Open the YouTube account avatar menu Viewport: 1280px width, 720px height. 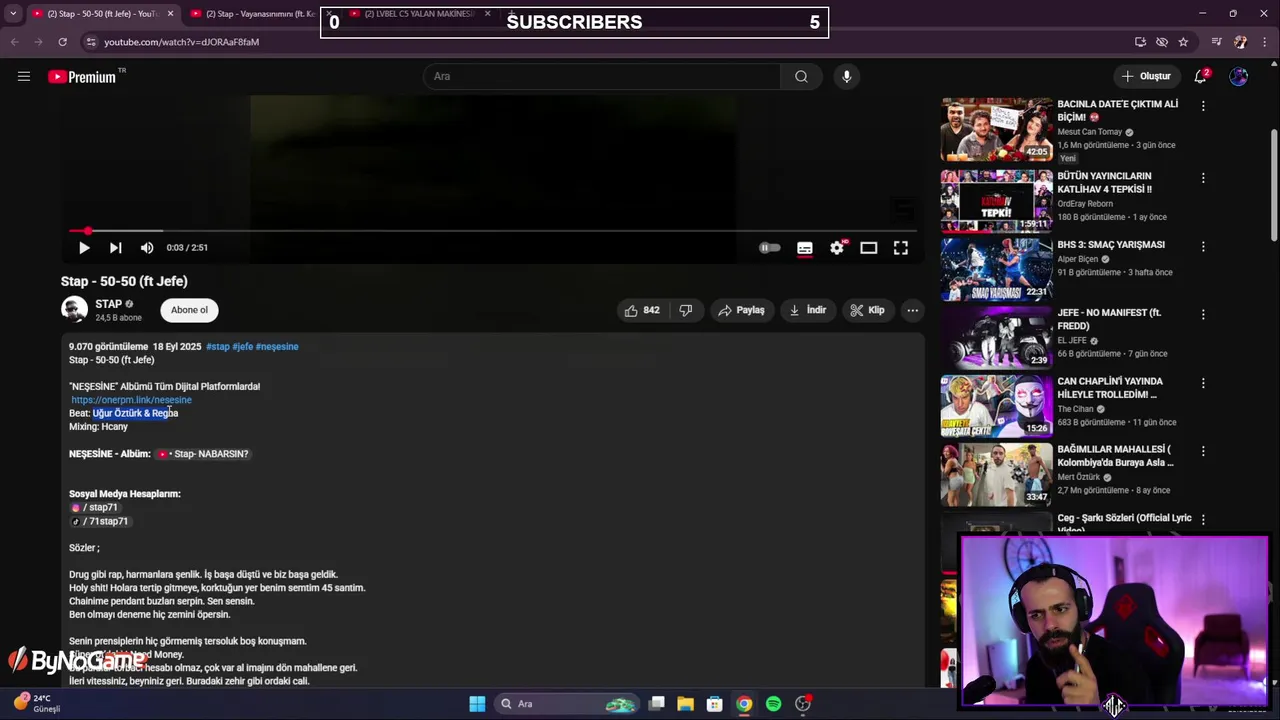coord(1239,77)
